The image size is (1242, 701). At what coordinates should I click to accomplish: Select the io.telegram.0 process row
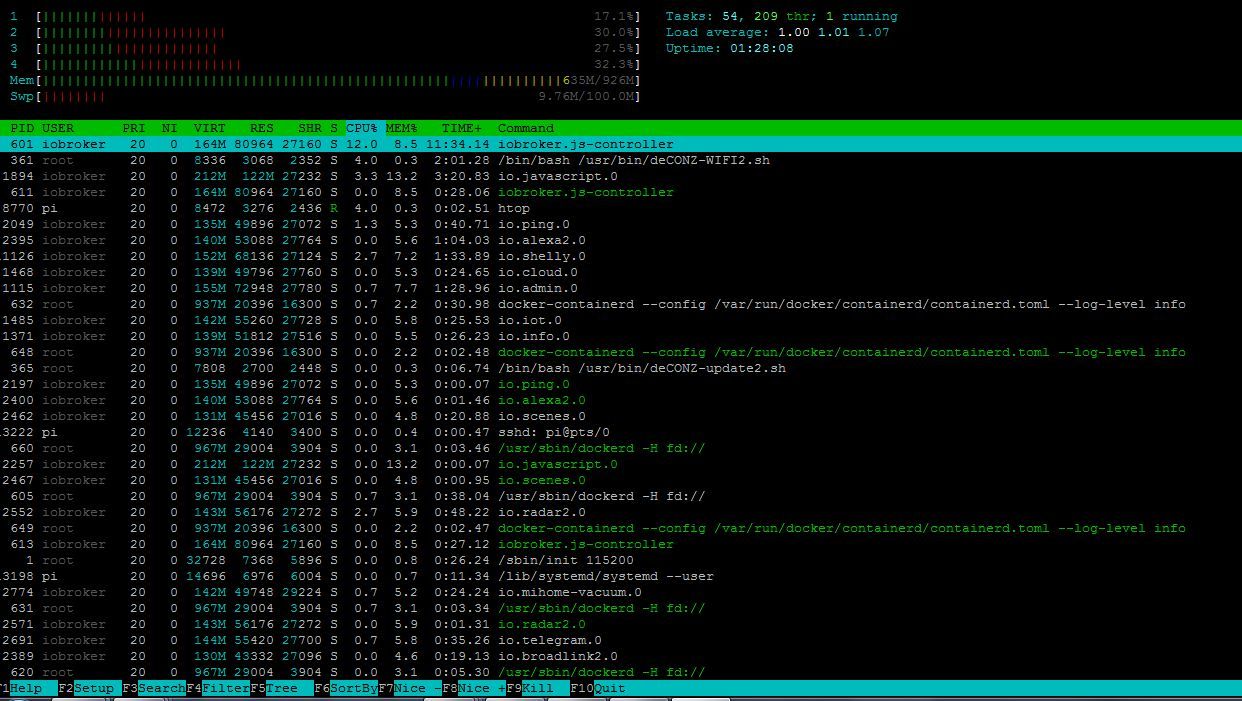621,640
